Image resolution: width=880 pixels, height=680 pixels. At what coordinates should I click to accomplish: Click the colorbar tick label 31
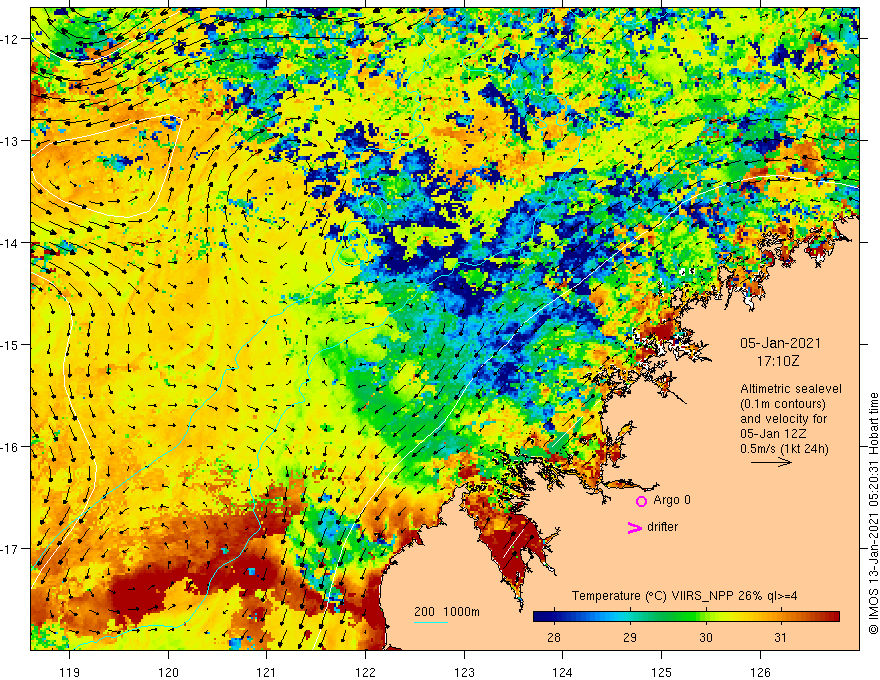pyautogui.click(x=780, y=637)
